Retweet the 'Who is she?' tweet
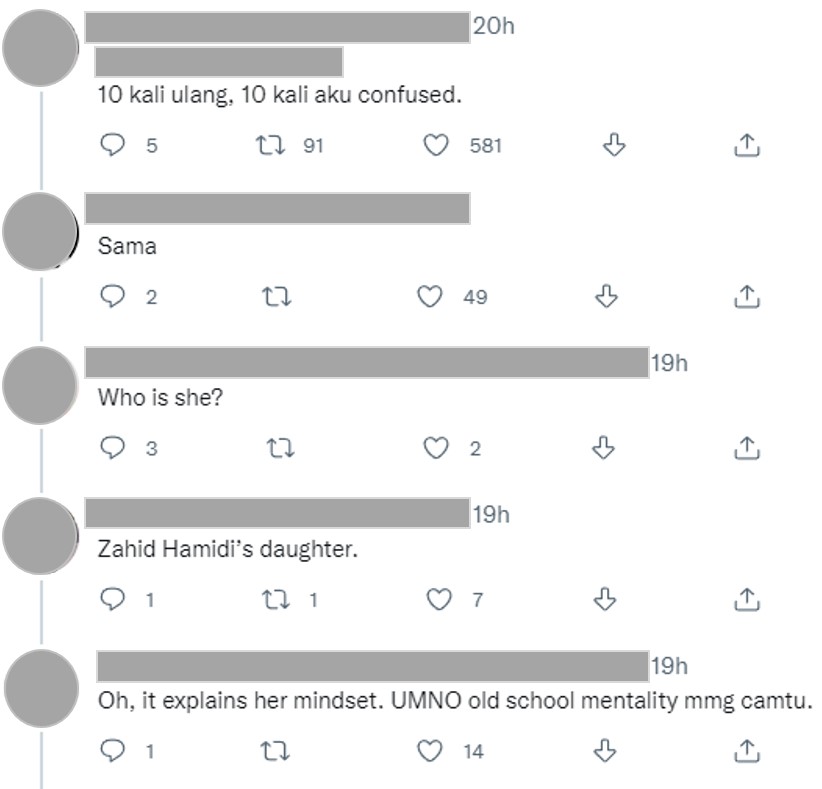 (280, 448)
